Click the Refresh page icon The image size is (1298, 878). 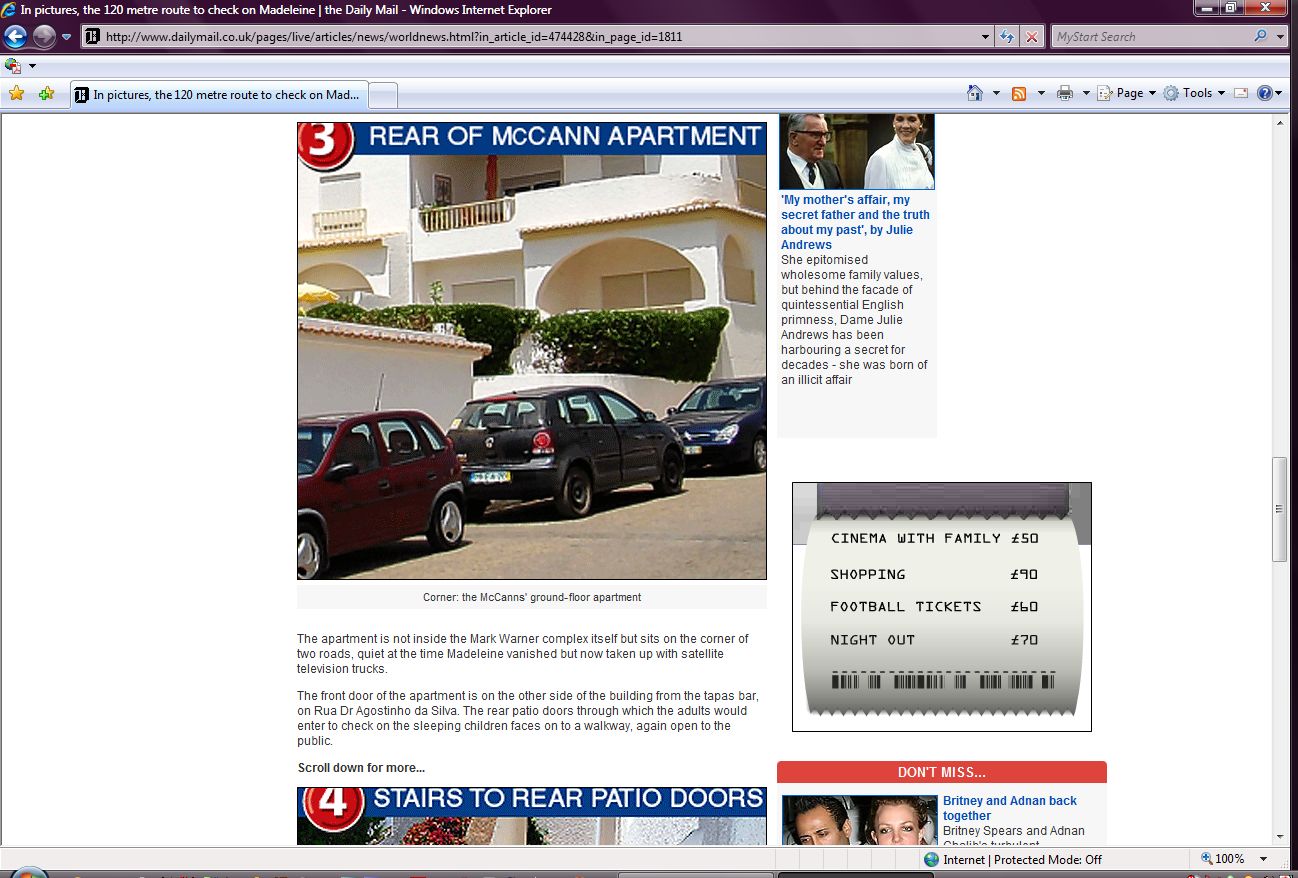1008,37
